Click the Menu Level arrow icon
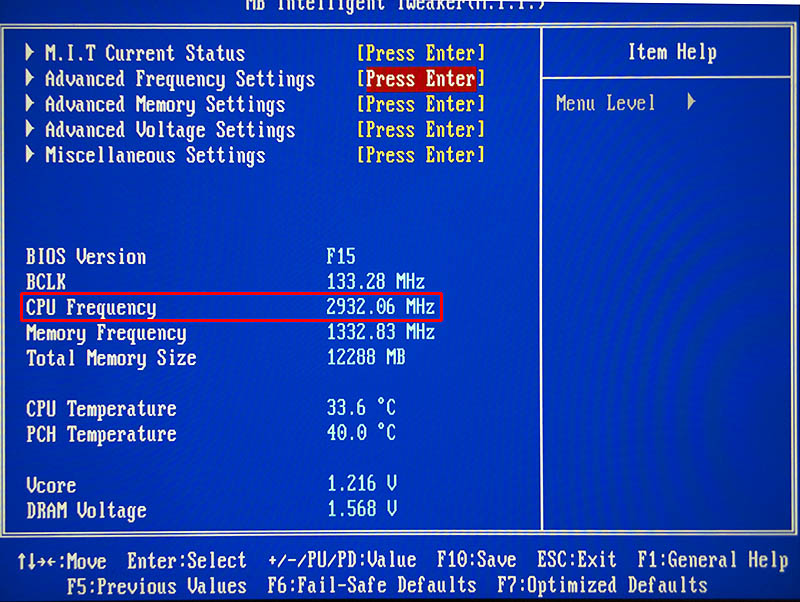800x602 pixels. pyautogui.click(x=691, y=103)
